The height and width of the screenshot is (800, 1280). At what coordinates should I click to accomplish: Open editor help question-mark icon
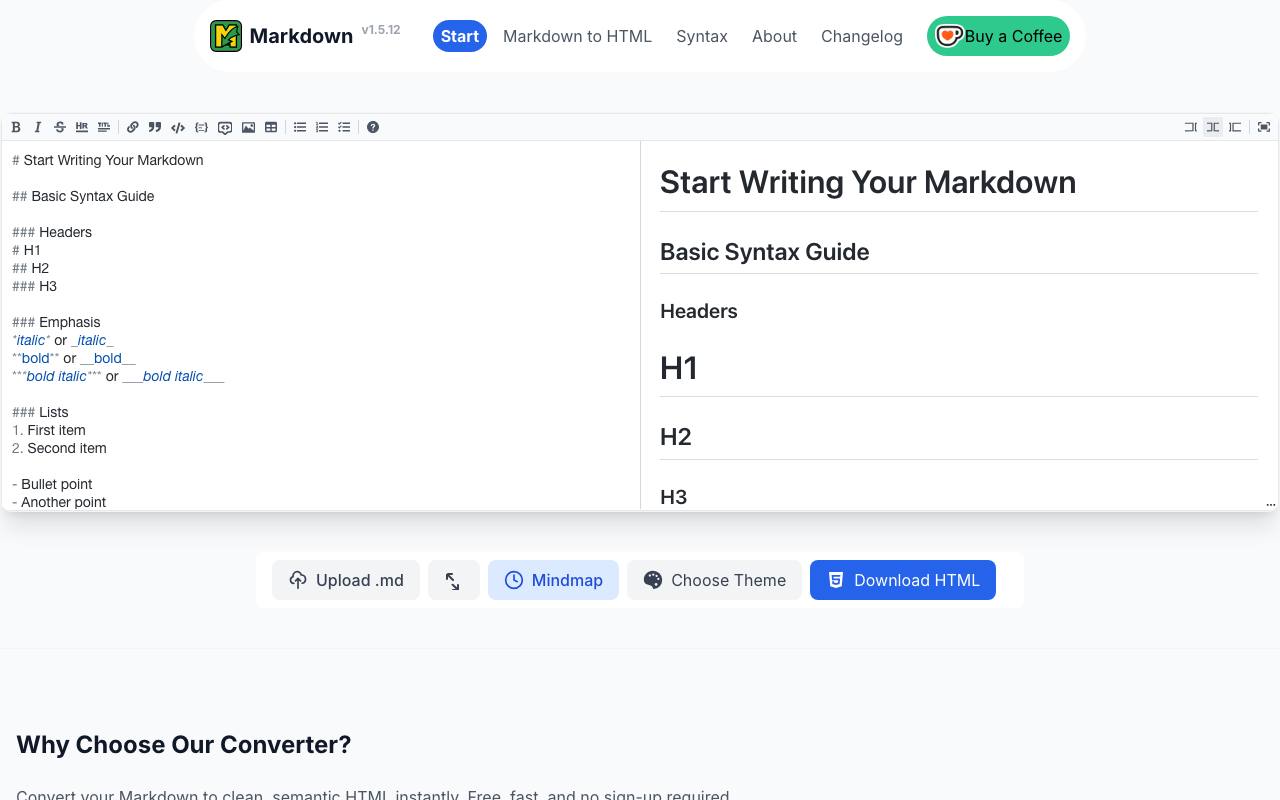[x=373, y=127]
